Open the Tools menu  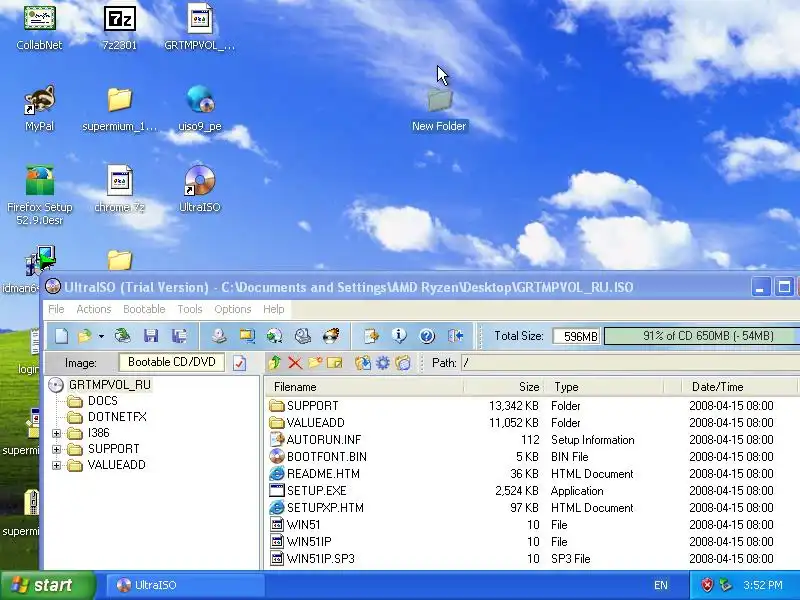coord(190,309)
